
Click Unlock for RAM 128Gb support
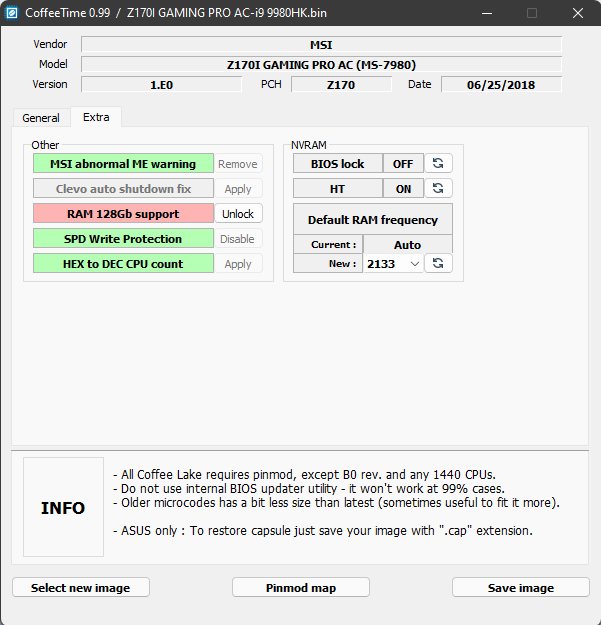(238, 214)
